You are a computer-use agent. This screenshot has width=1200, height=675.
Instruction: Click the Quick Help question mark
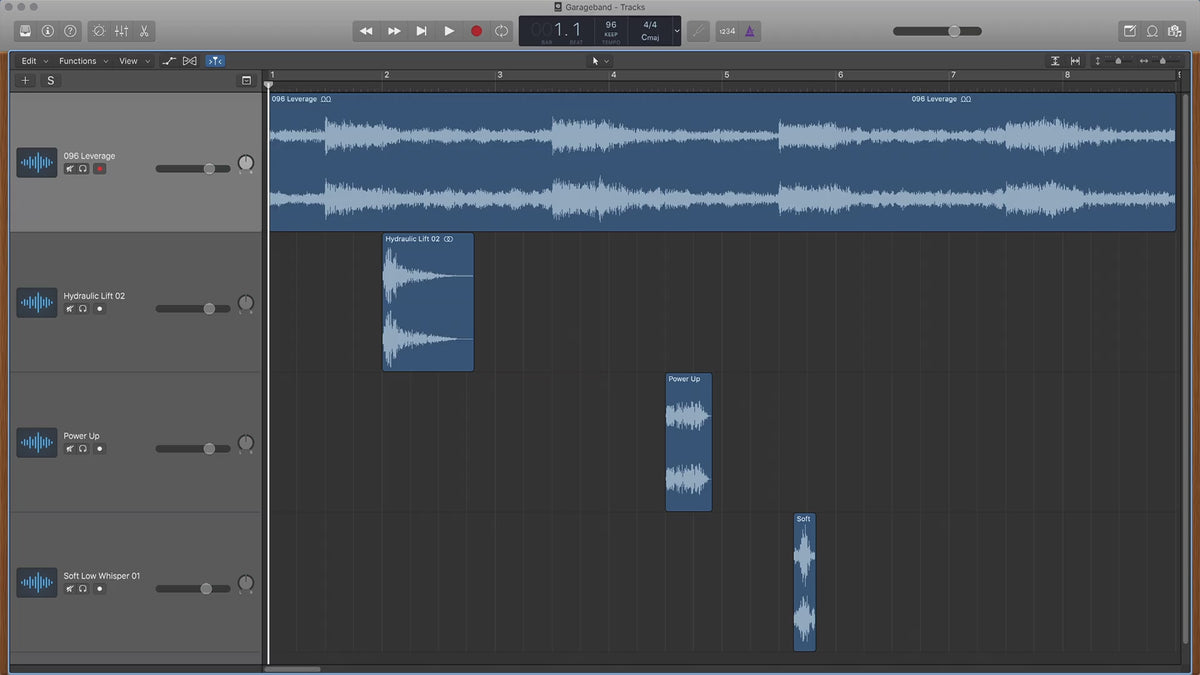[x=70, y=31]
